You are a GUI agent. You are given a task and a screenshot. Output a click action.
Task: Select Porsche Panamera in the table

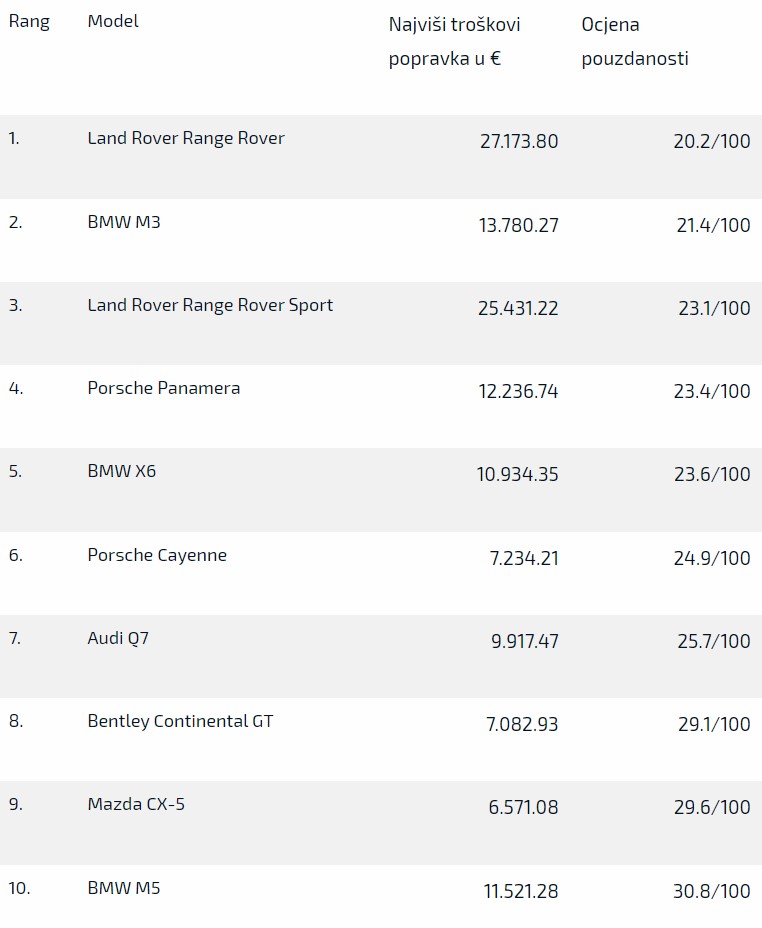pos(164,389)
